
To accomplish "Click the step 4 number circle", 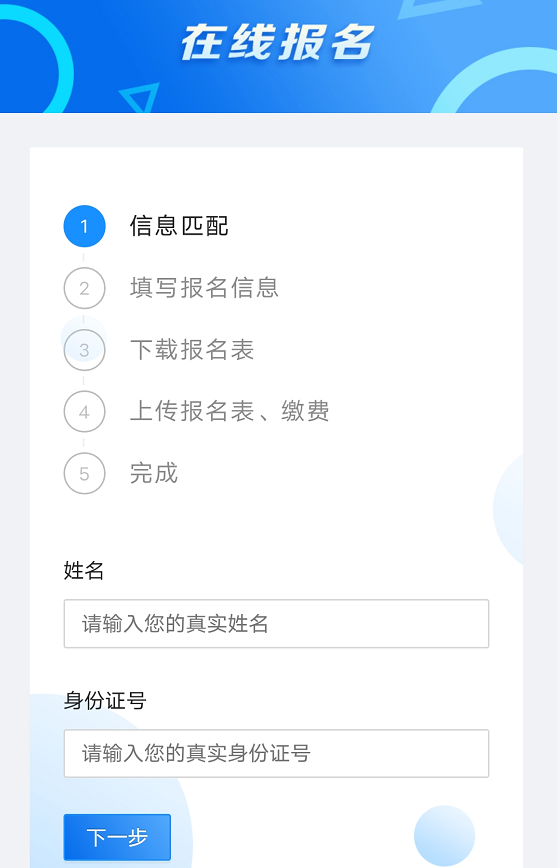I will [84, 412].
